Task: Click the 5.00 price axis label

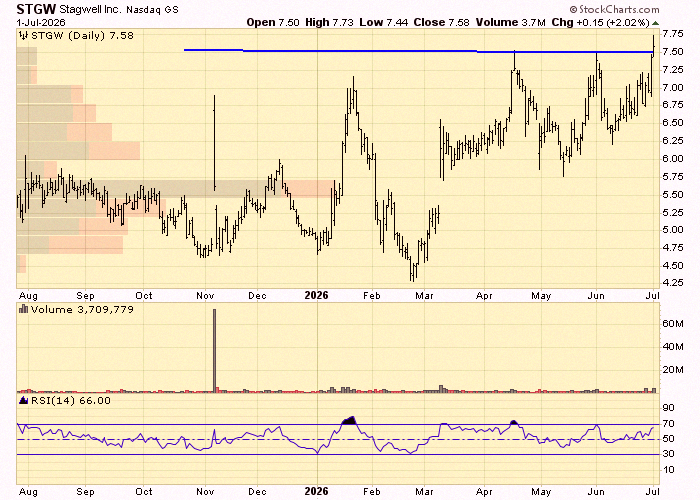Action: click(x=673, y=229)
